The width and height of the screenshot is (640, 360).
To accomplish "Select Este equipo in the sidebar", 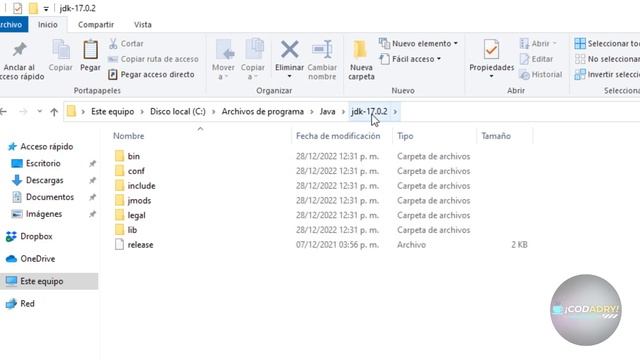I will [x=49, y=281].
